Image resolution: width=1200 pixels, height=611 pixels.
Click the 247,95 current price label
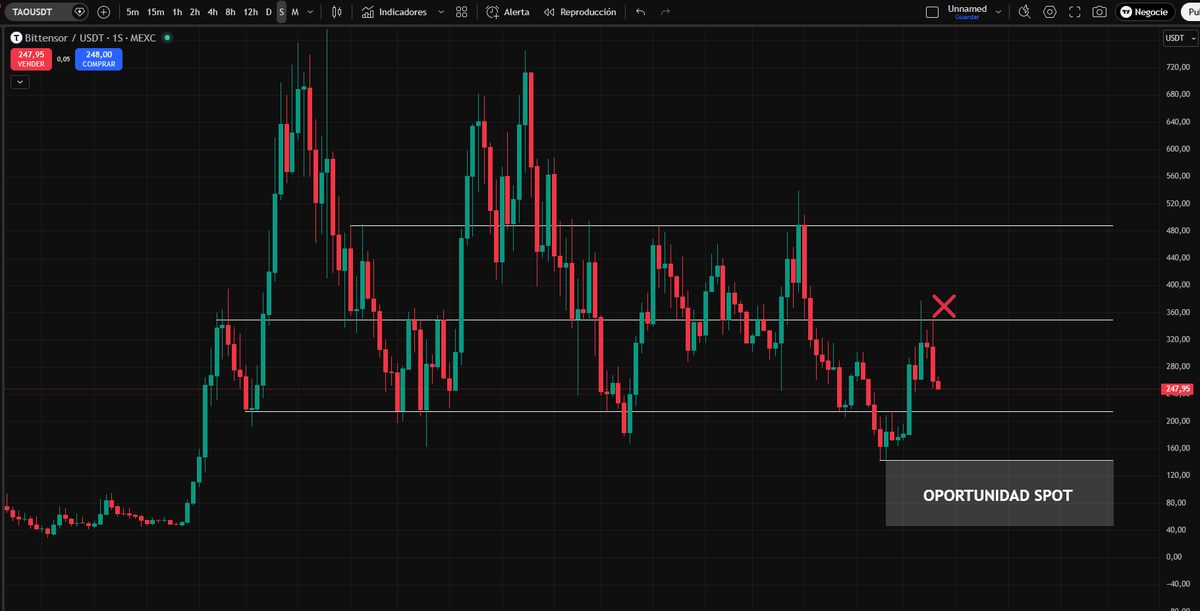(x=1178, y=389)
